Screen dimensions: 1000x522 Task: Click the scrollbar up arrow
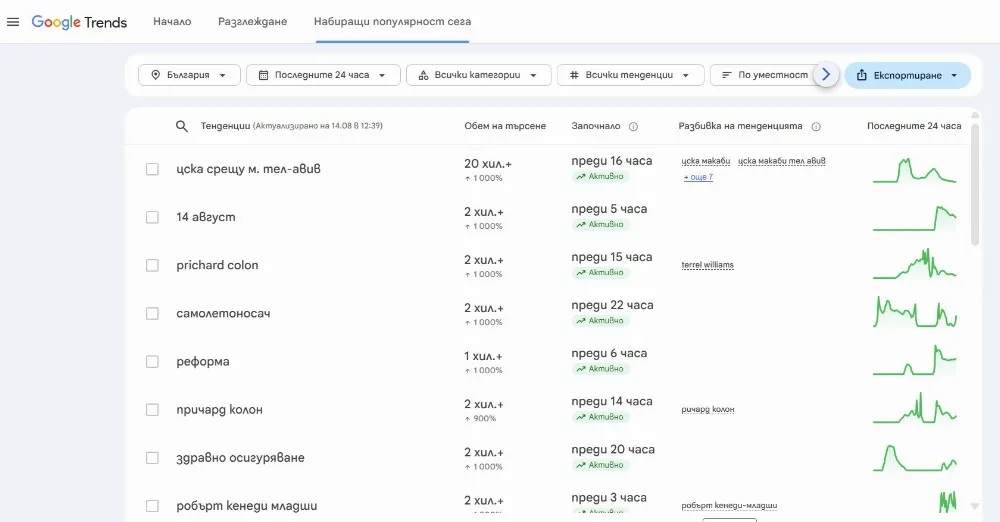[x=974, y=116]
